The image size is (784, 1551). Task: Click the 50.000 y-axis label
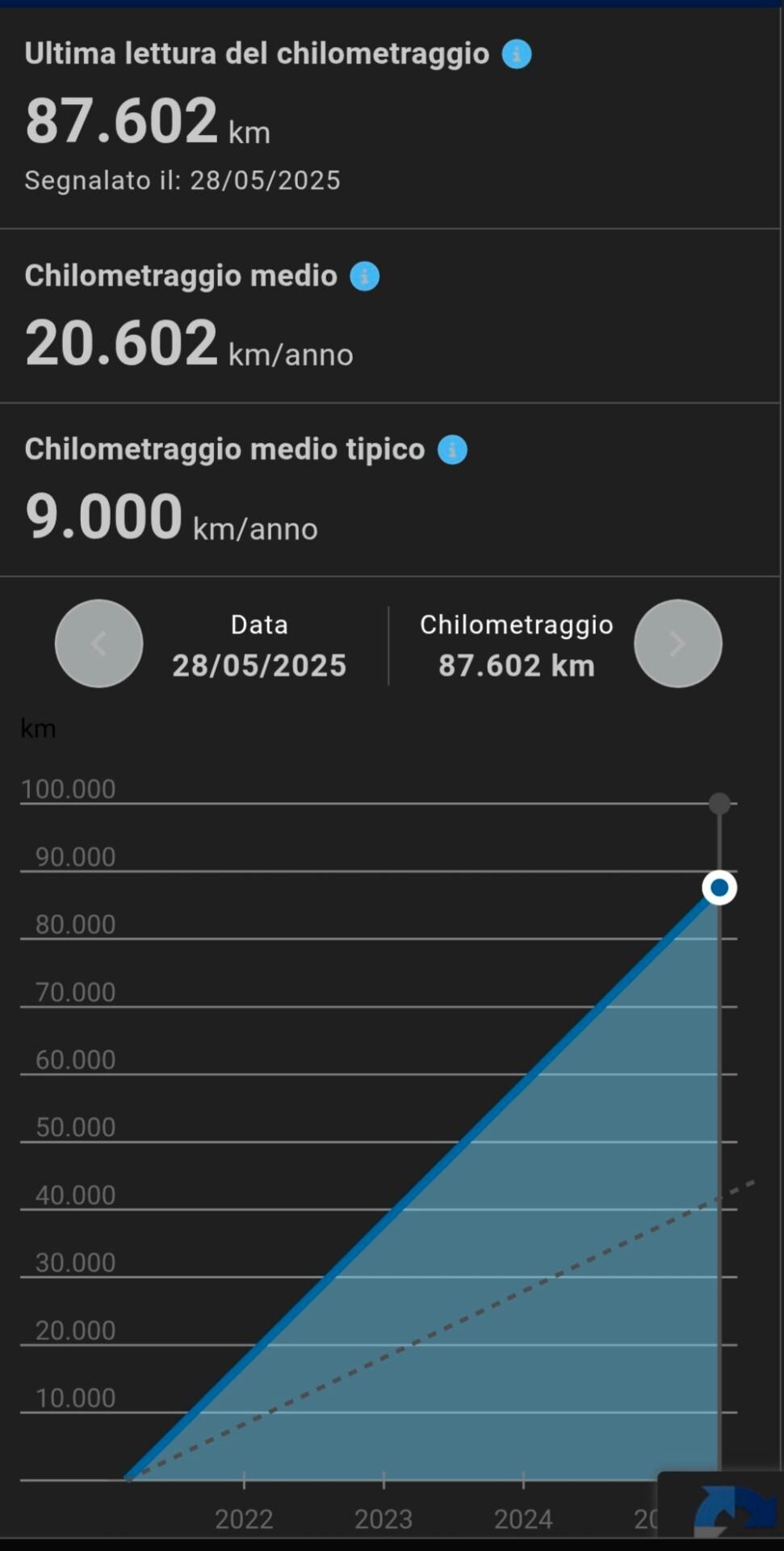[76, 1127]
